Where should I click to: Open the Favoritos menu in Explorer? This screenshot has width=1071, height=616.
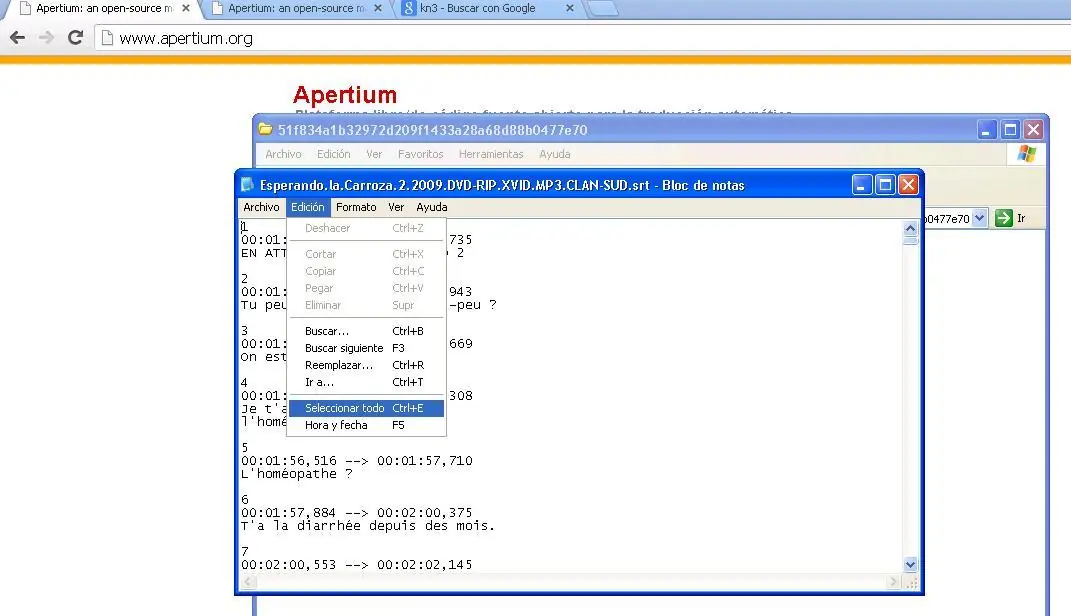420,154
